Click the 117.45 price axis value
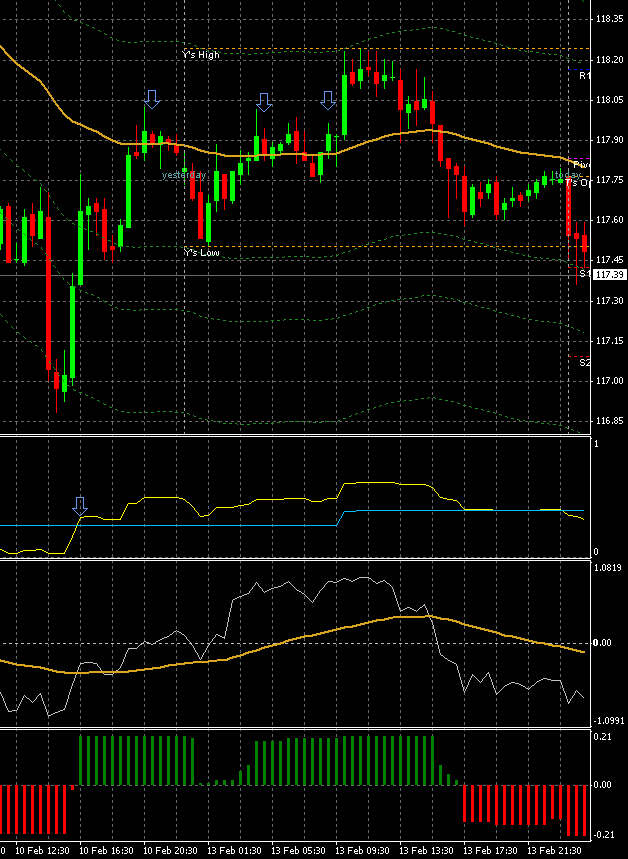 pos(609,260)
